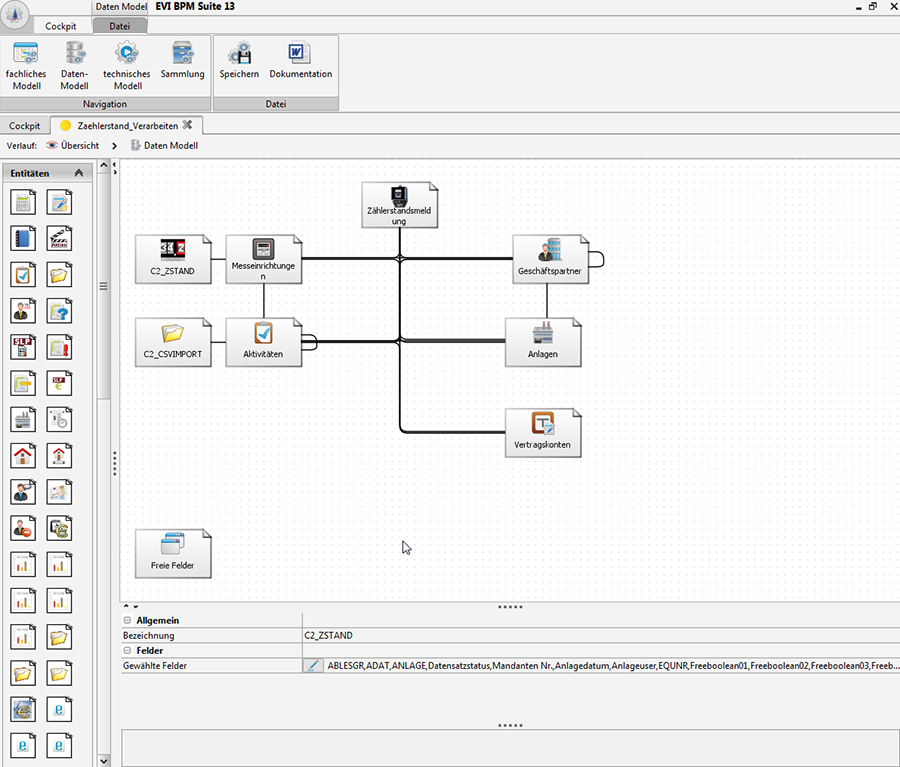Screen dimensions: 900x767
Task: Select the Messeinrichtungen entity node
Action: tap(263, 259)
